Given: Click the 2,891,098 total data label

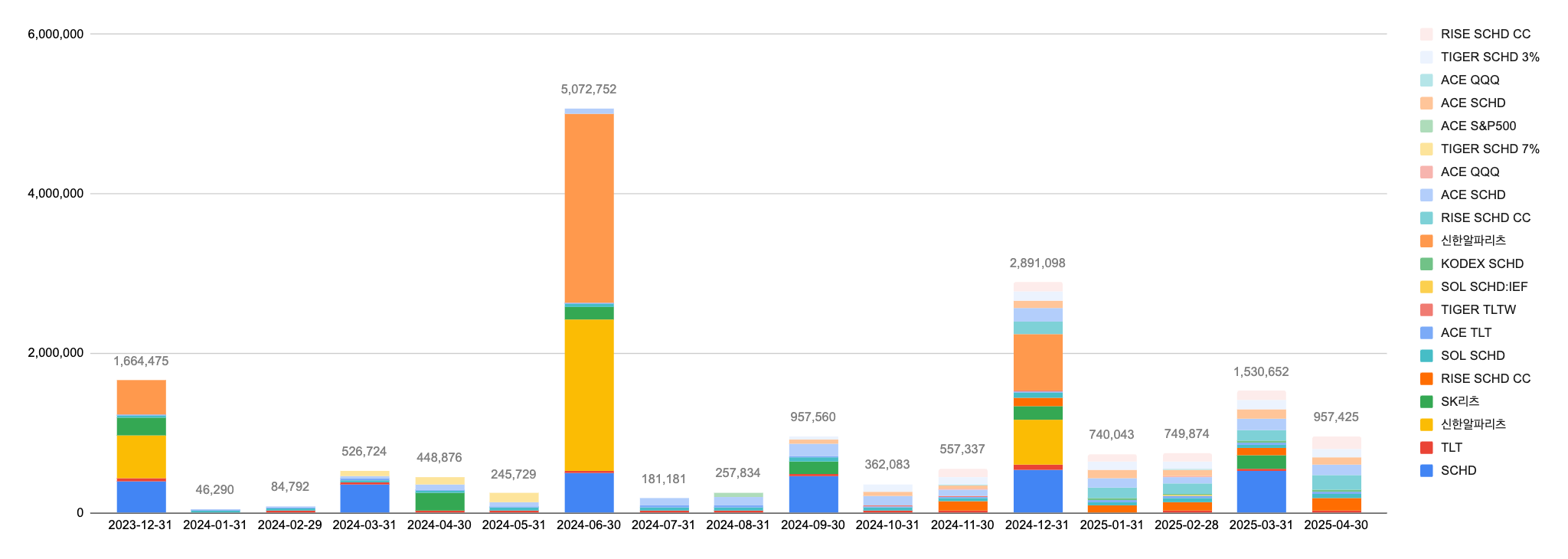Looking at the screenshot, I should pyautogui.click(x=1037, y=263).
